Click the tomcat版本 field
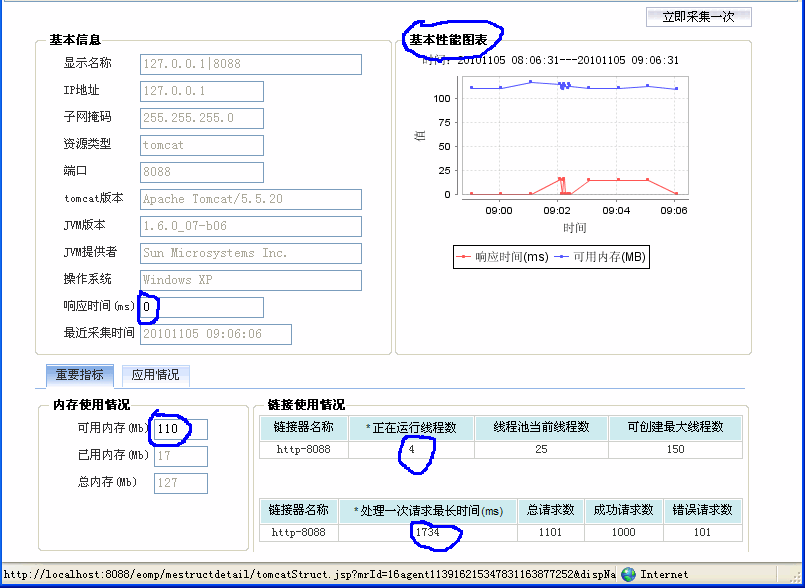Viewport: 805px width, 588px height. pos(251,199)
